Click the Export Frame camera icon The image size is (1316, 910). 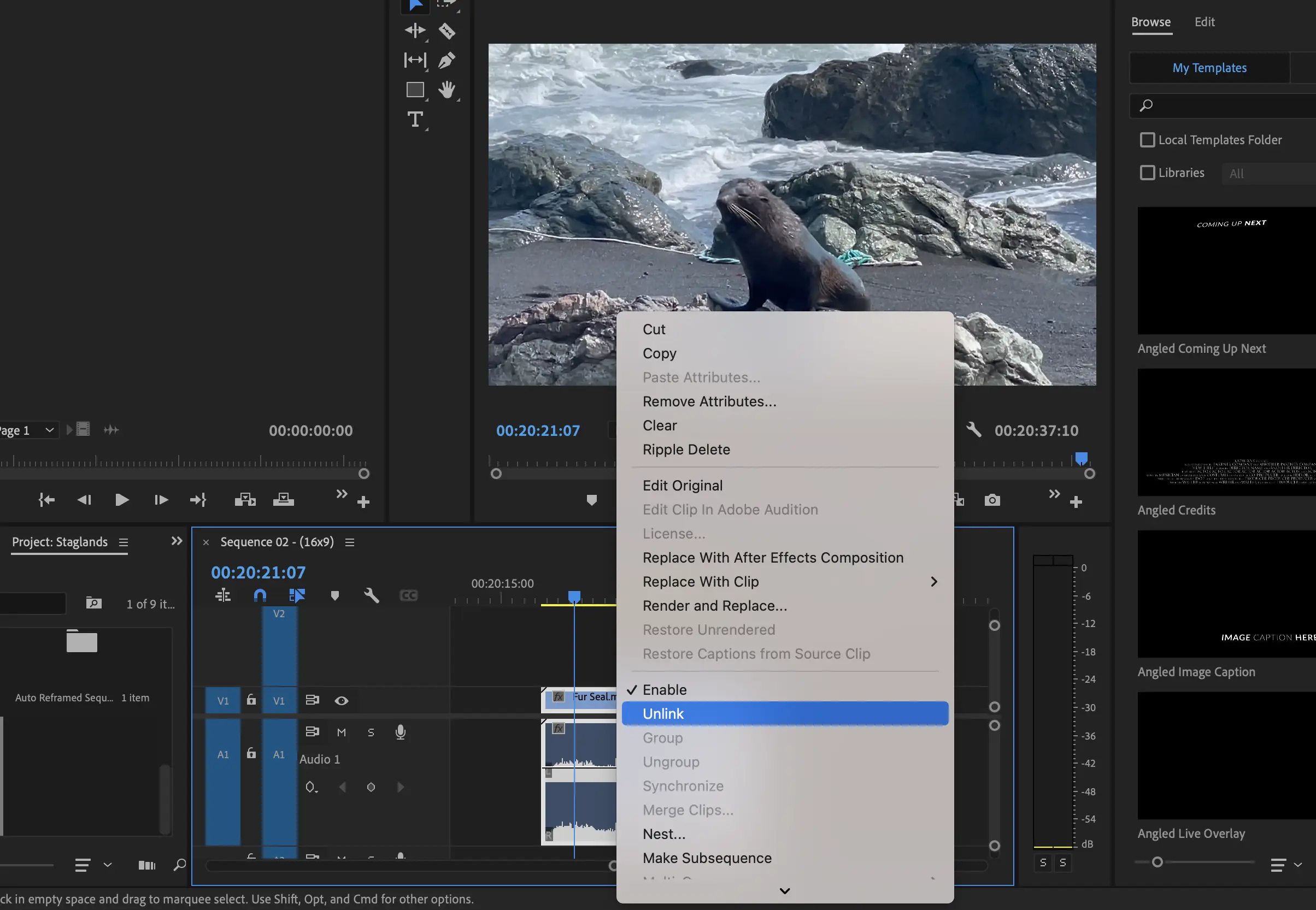(x=992, y=501)
